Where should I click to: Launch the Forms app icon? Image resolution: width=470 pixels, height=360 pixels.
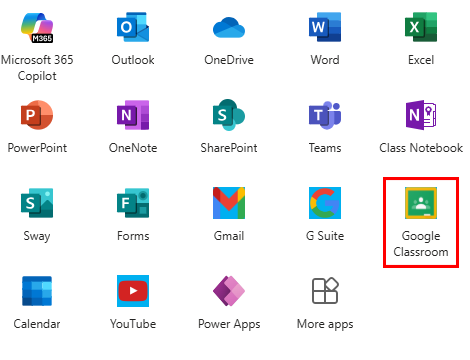(133, 203)
